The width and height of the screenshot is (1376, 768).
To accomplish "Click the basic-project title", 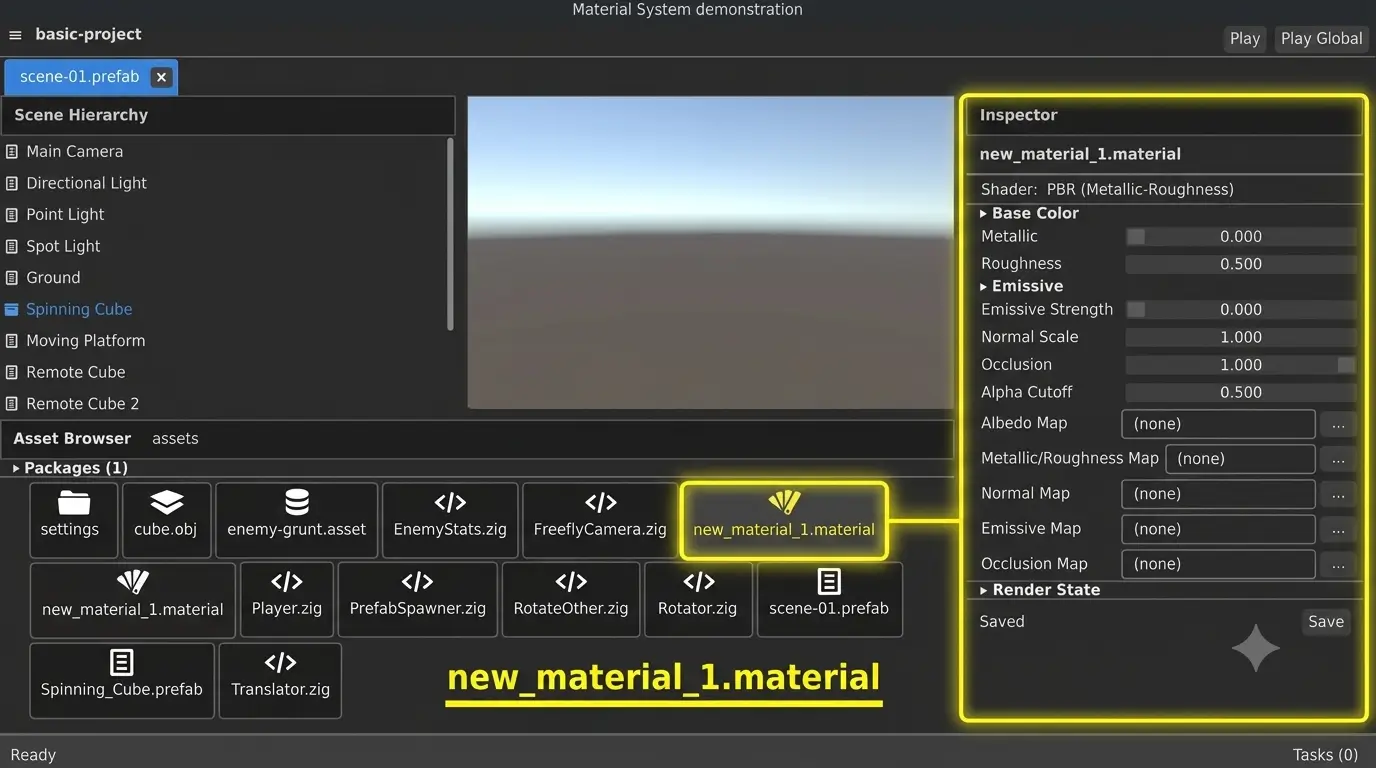I will pos(88,34).
